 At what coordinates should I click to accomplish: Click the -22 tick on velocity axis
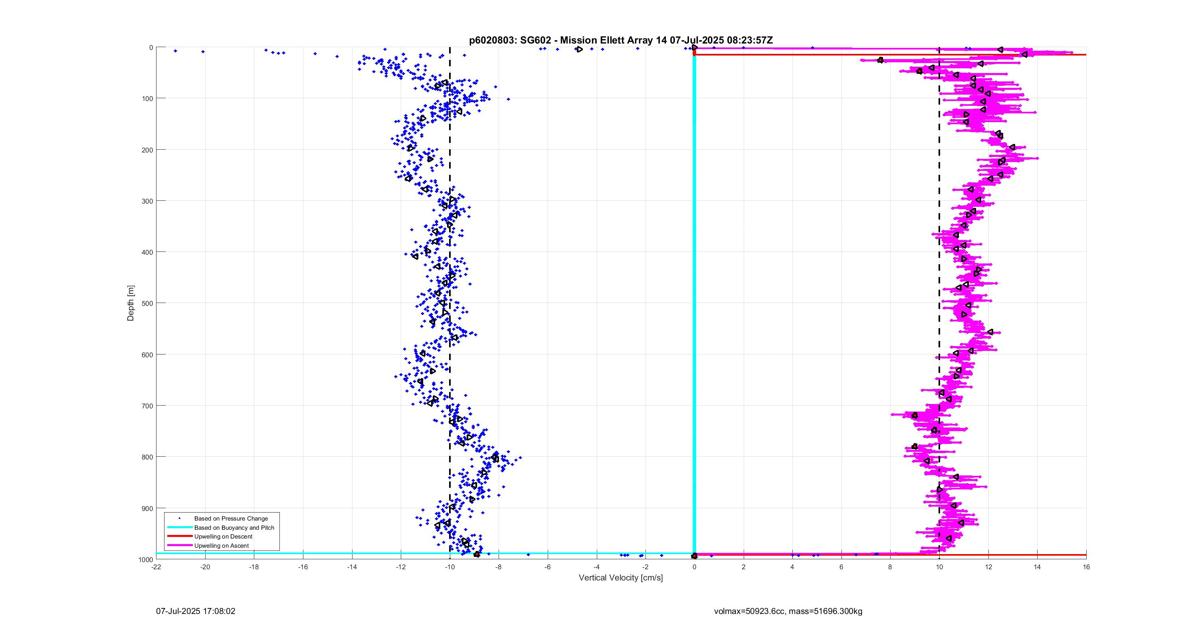(156, 567)
